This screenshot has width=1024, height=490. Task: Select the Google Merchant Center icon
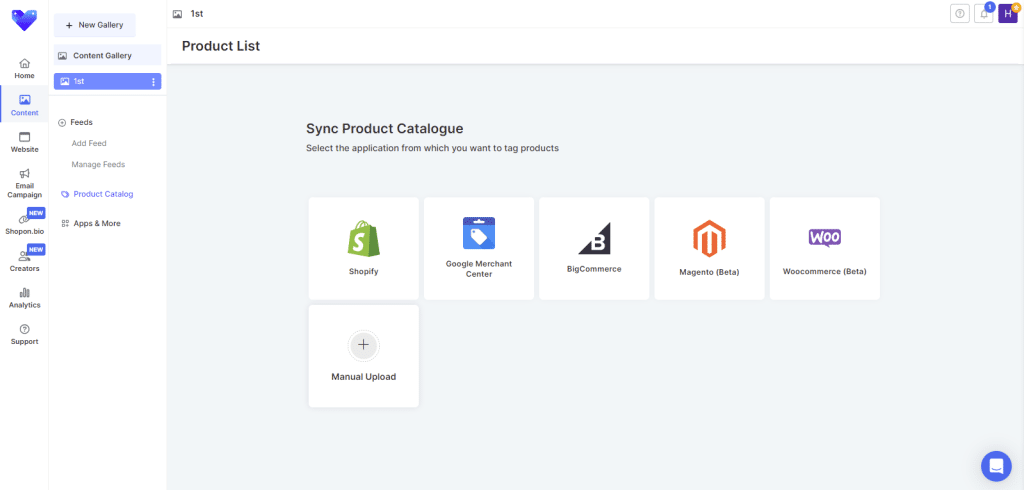479,233
